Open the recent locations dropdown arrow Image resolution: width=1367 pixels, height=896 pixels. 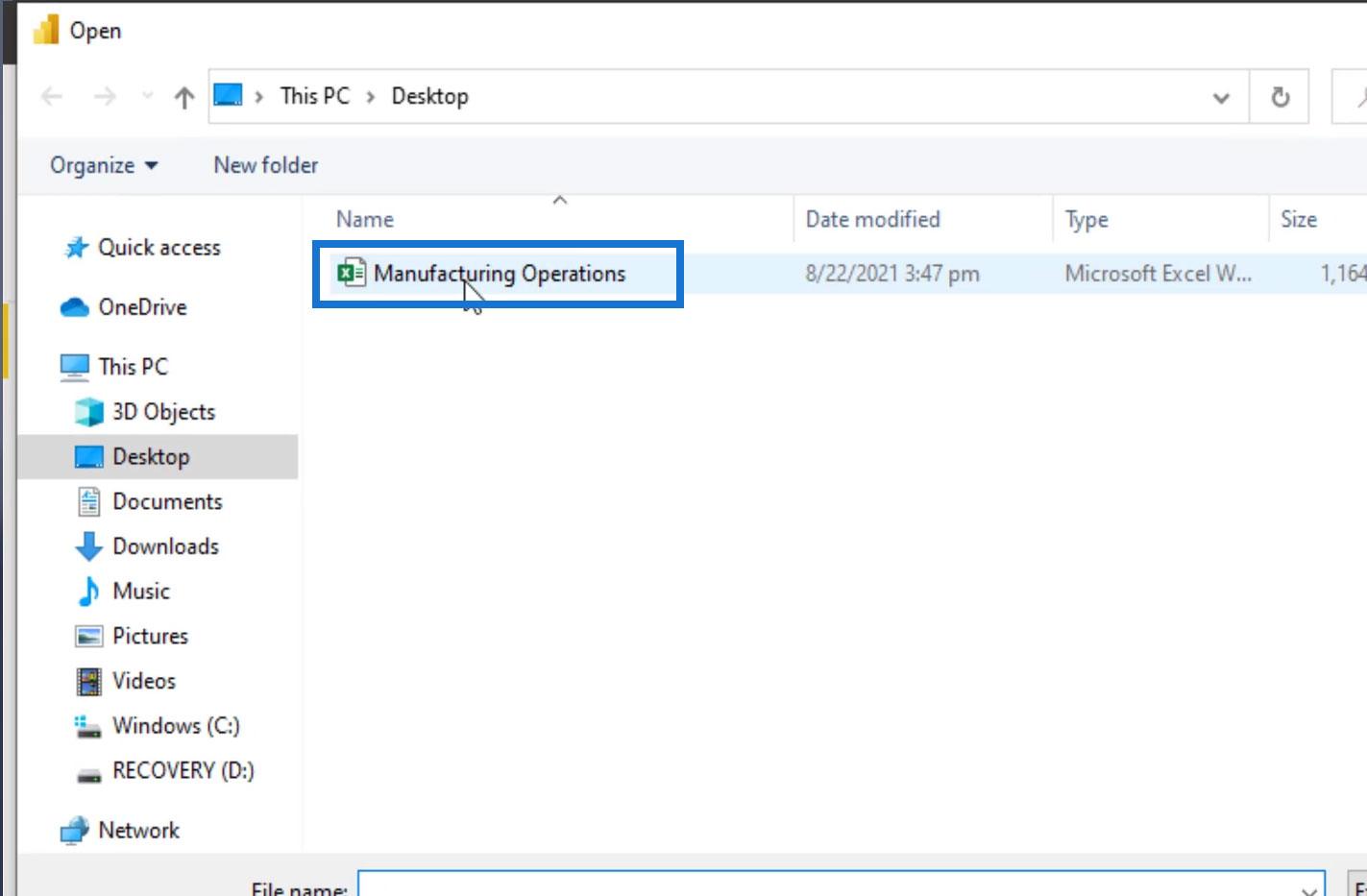pyautogui.click(x=147, y=96)
